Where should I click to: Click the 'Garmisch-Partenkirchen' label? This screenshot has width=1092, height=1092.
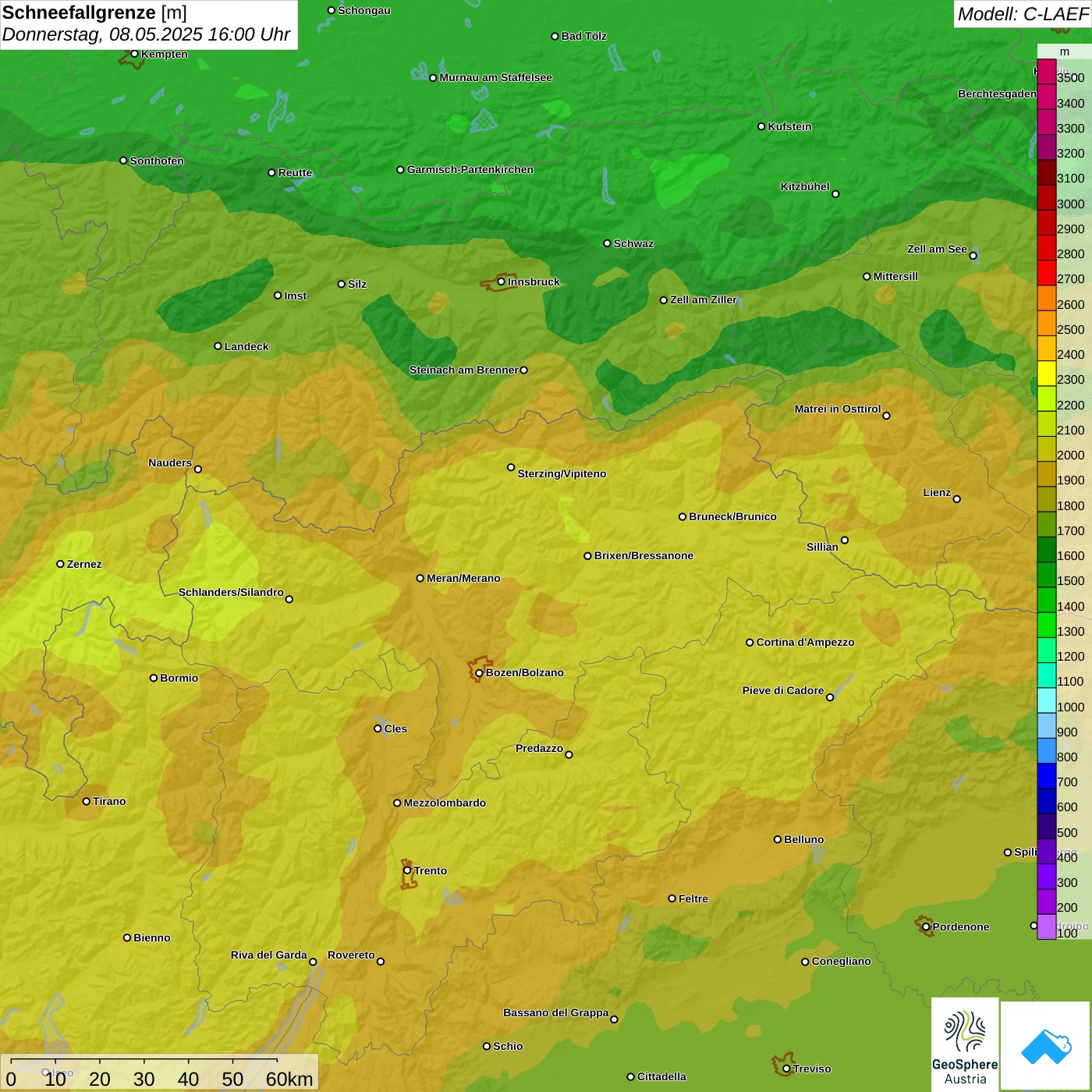[x=470, y=169]
